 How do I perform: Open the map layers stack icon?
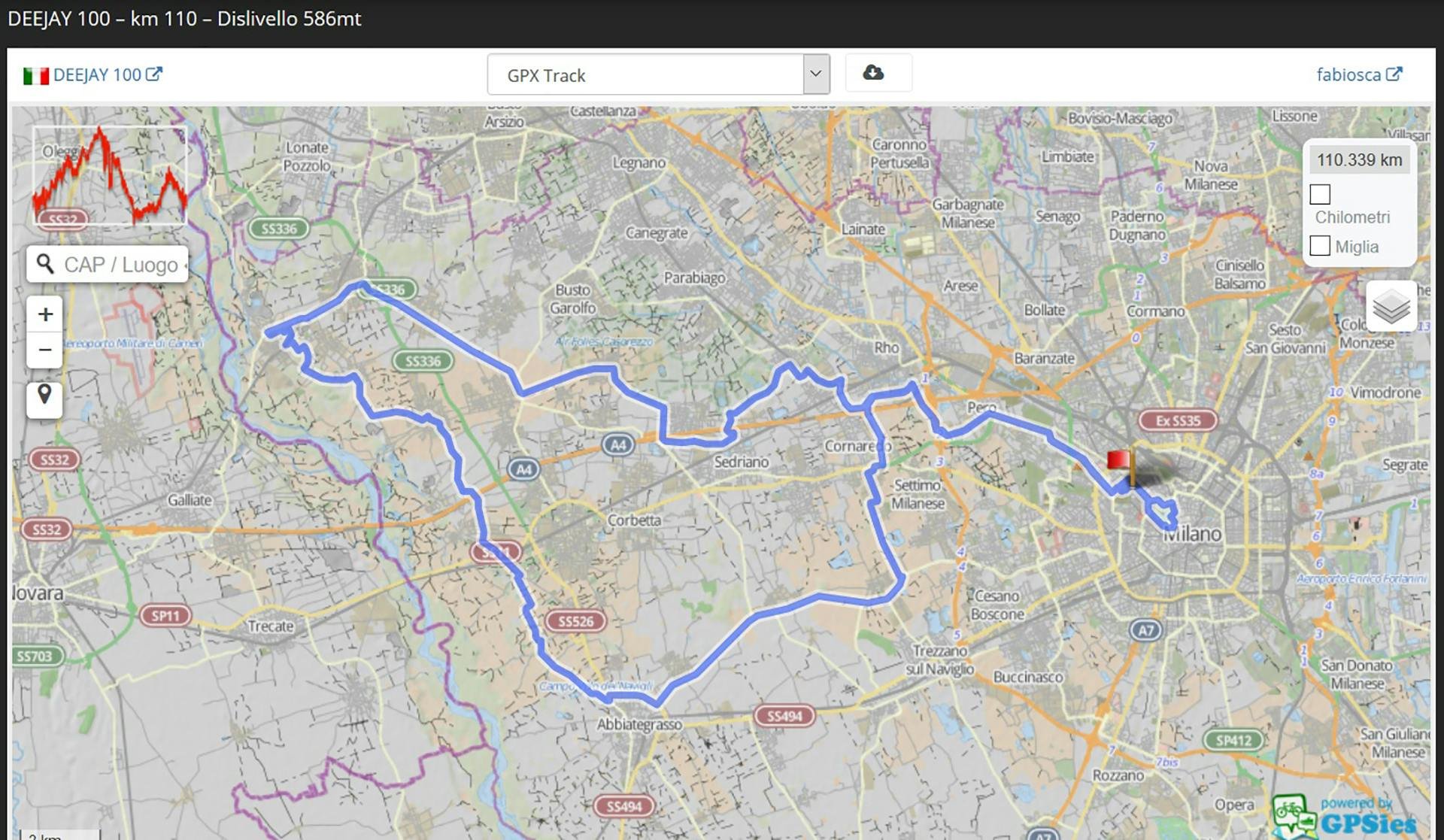(1391, 306)
